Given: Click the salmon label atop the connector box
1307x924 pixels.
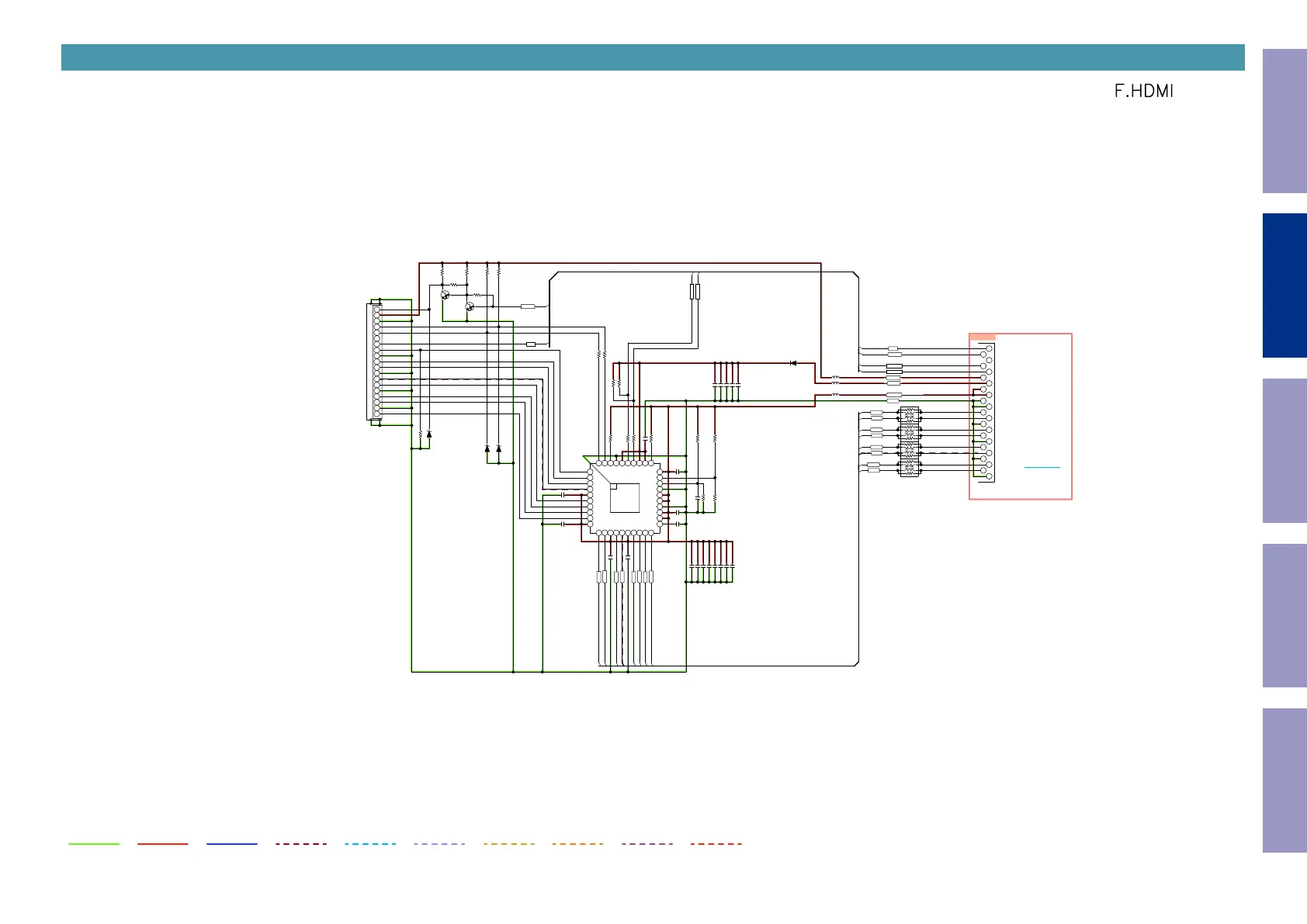Looking at the screenshot, I should (983, 337).
